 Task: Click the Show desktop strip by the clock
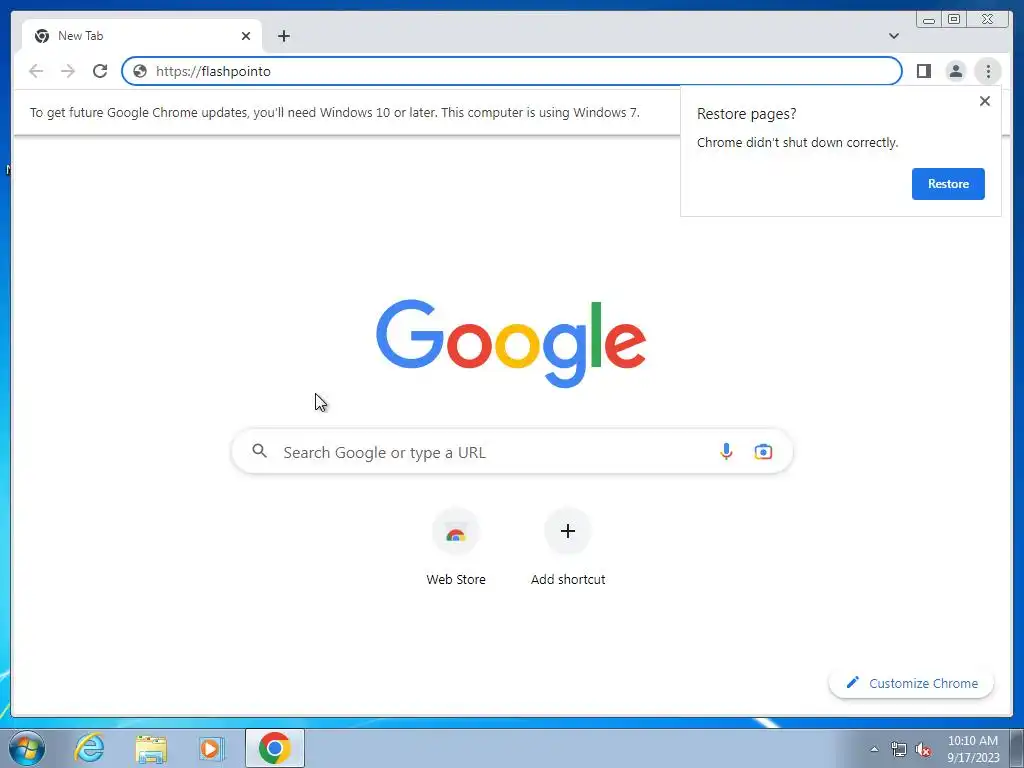tap(1017, 748)
